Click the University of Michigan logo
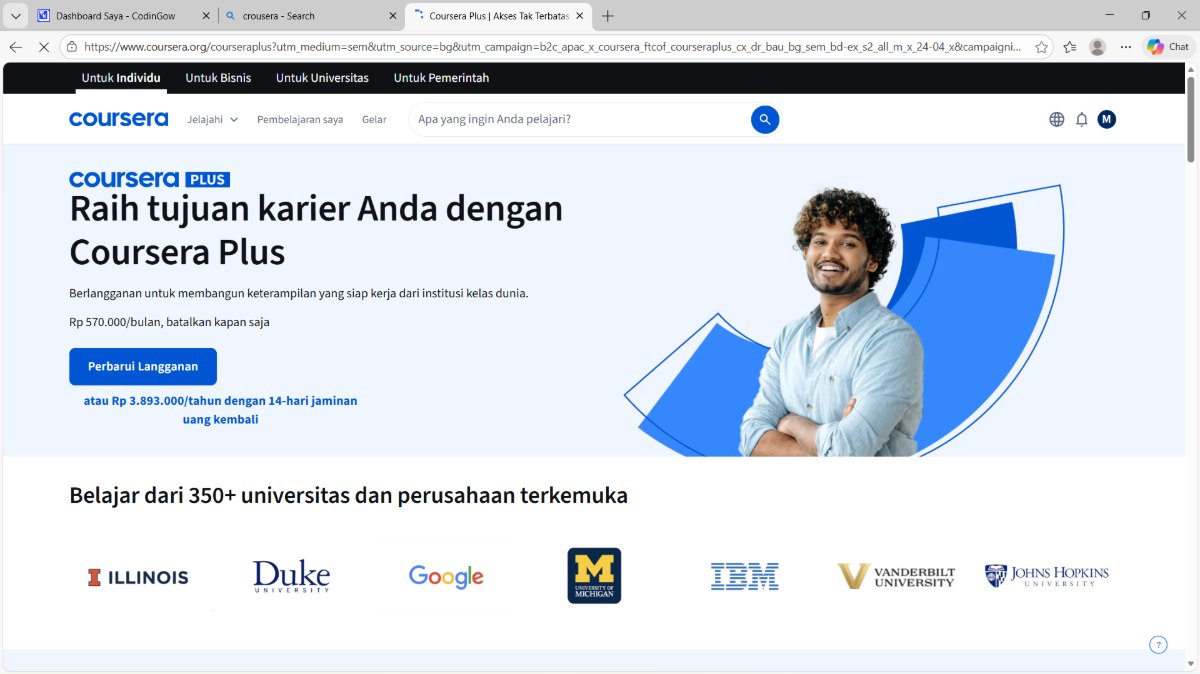The width and height of the screenshot is (1200, 674). [594, 576]
